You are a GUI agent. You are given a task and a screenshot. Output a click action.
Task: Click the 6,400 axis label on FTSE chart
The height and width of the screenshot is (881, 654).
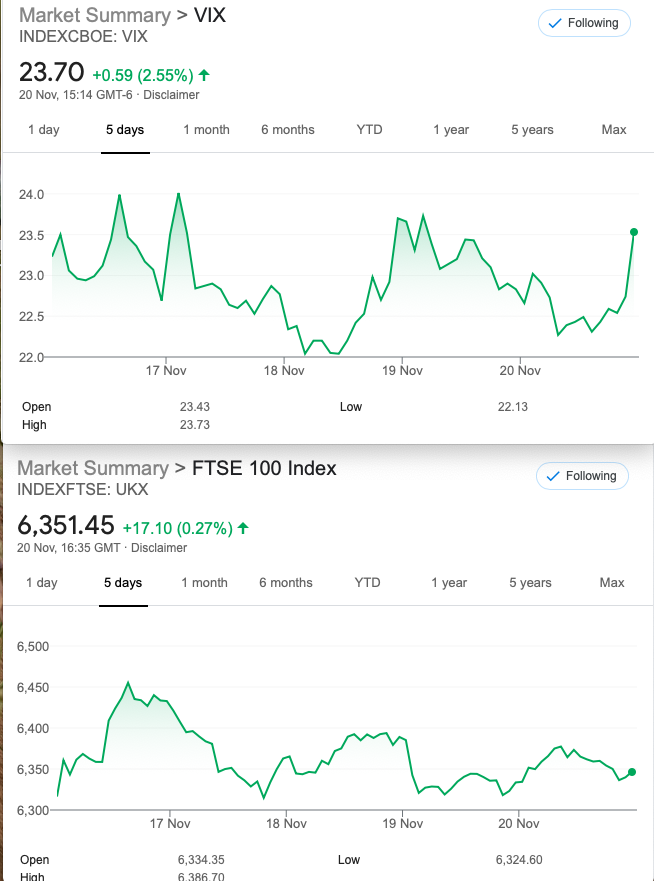[33, 728]
